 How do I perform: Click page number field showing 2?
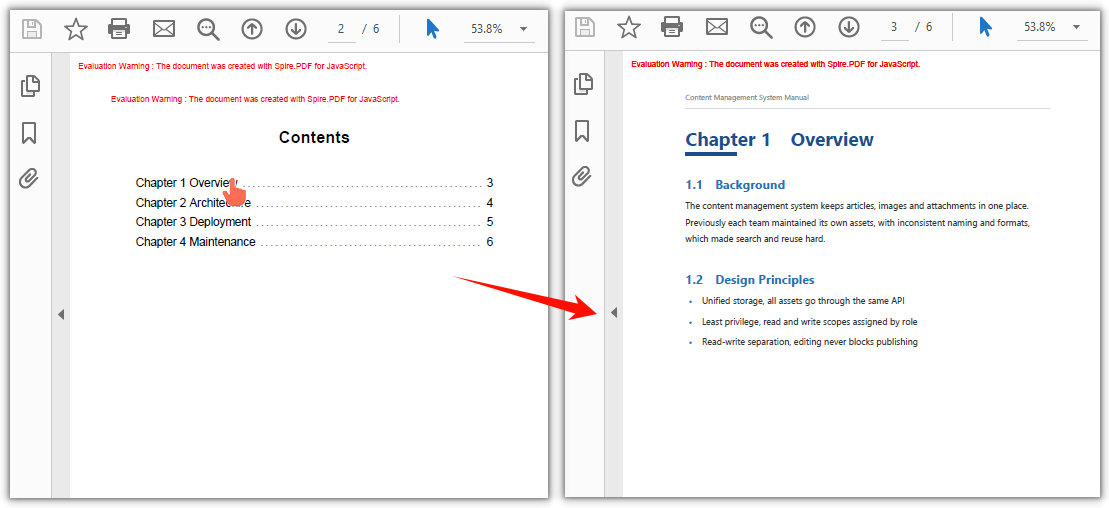pos(342,29)
